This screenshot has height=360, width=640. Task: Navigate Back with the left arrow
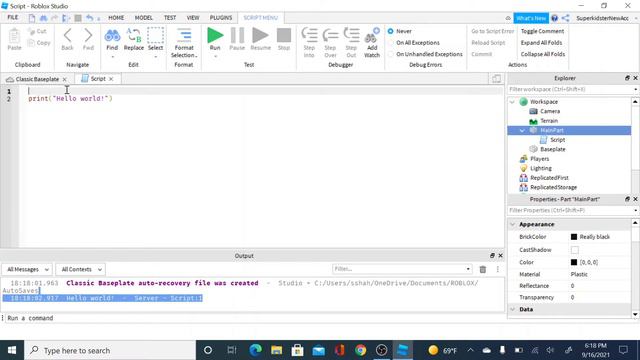coord(67,36)
